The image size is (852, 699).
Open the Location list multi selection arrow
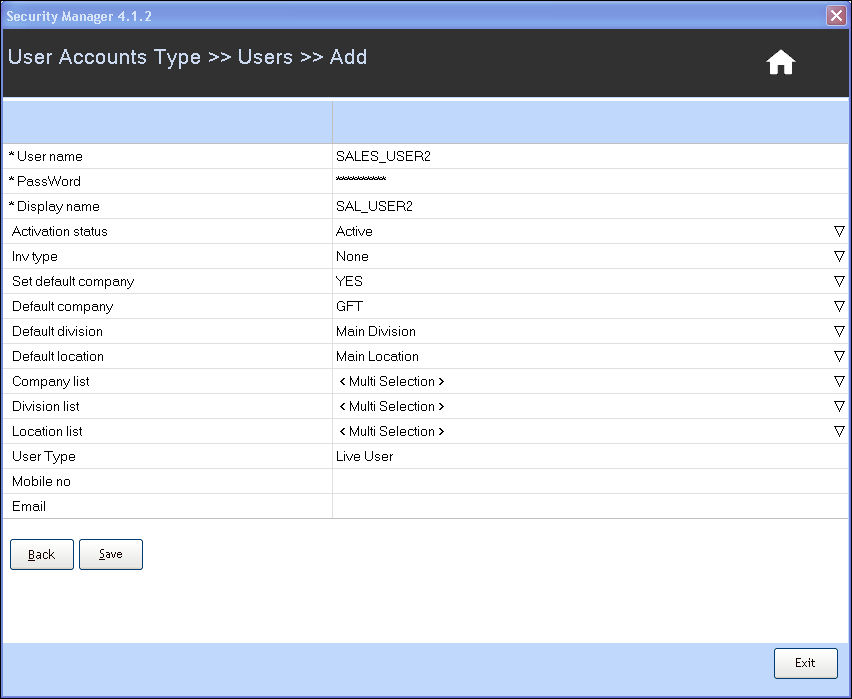pyautogui.click(x=839, y=432)
